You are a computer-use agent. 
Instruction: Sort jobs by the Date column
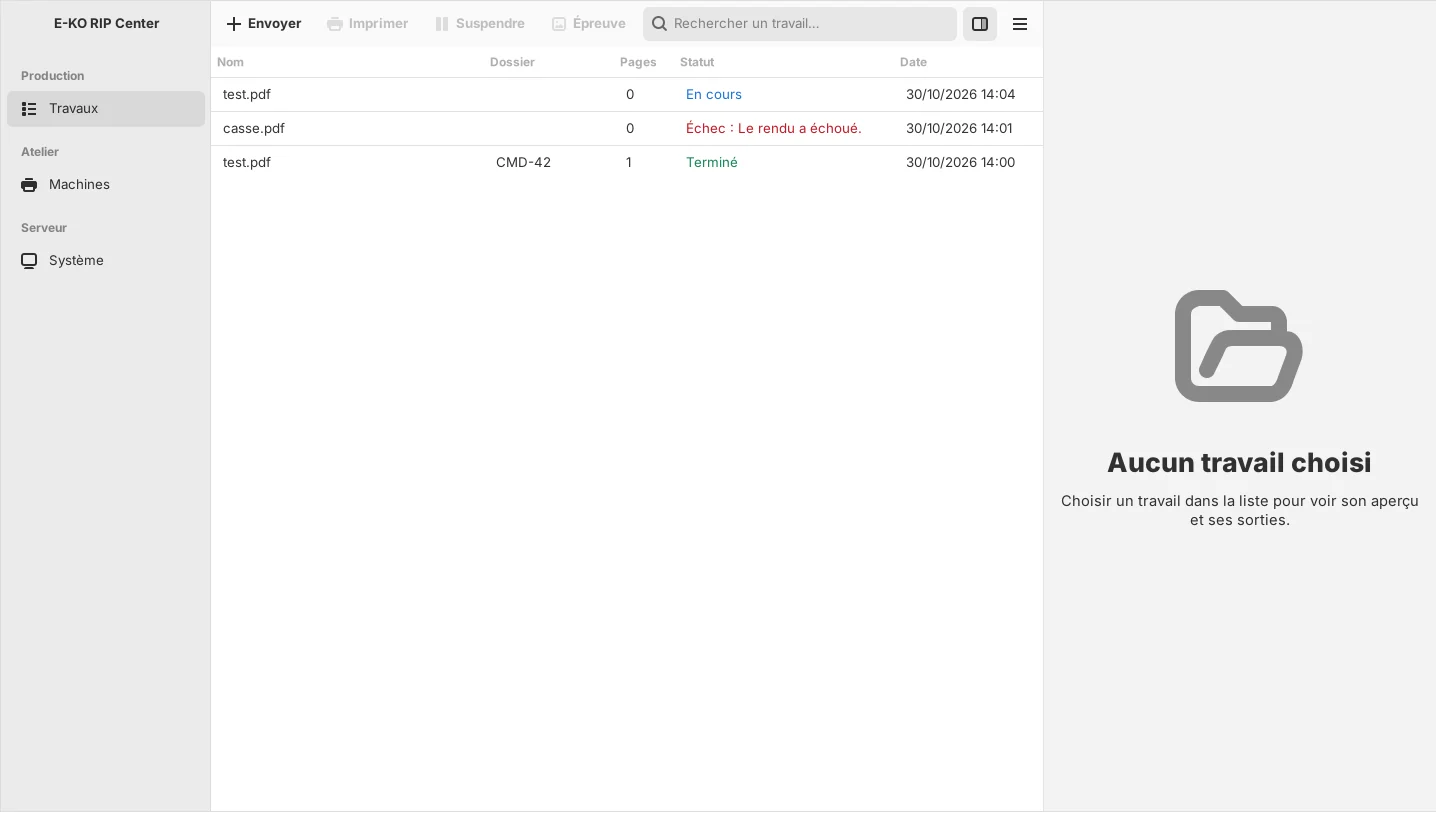(x=913, y=62)
